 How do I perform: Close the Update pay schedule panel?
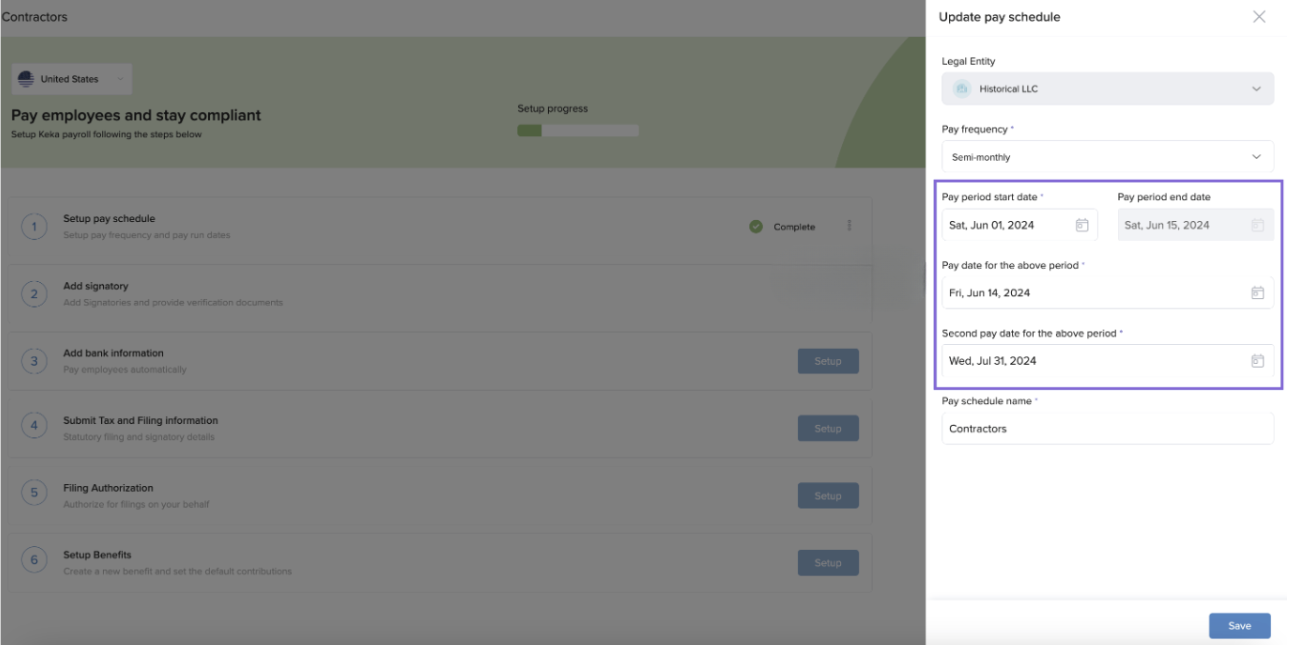tap(1259, 17)
